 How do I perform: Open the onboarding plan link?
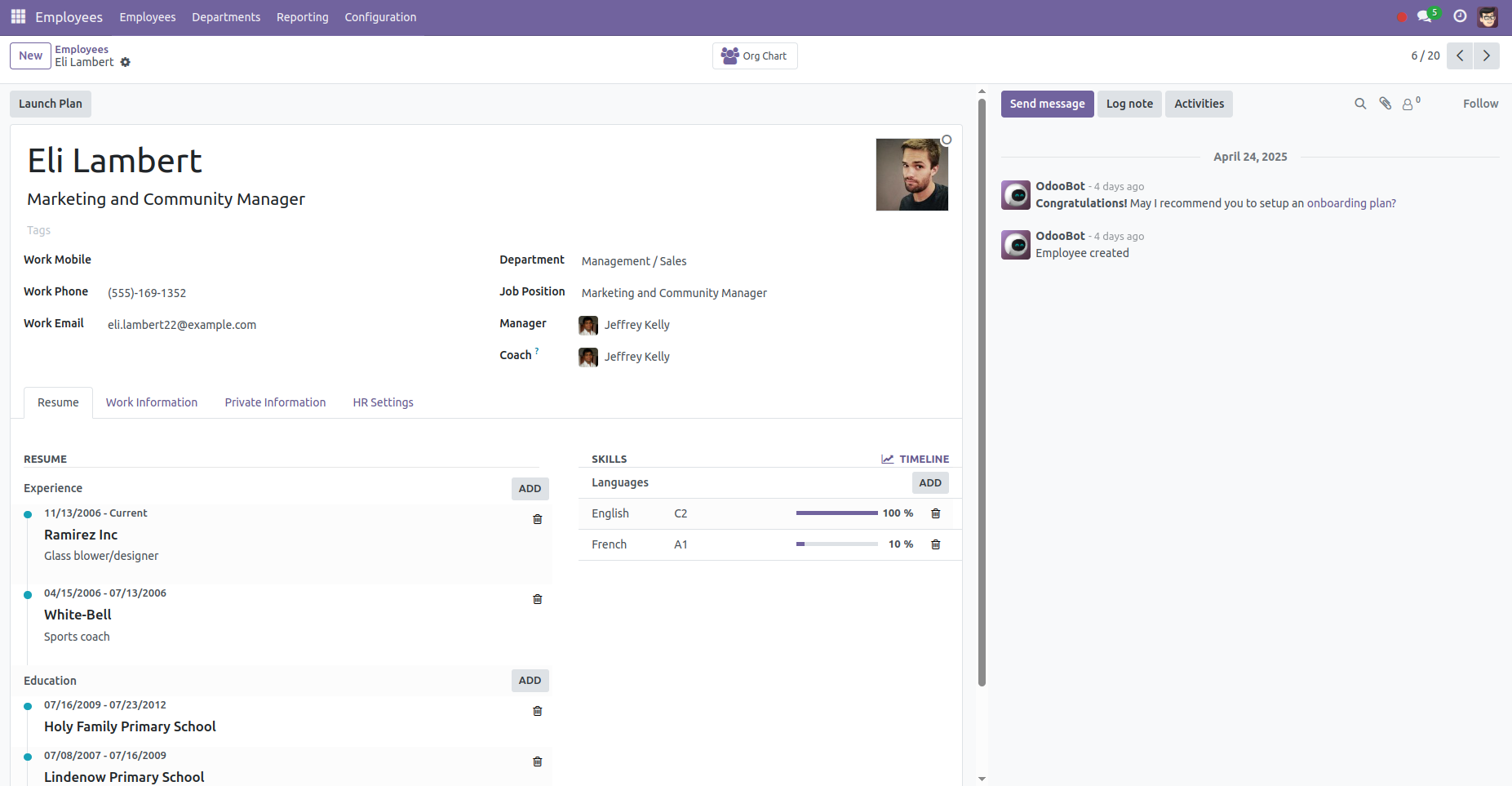(x=1350, y=203)
